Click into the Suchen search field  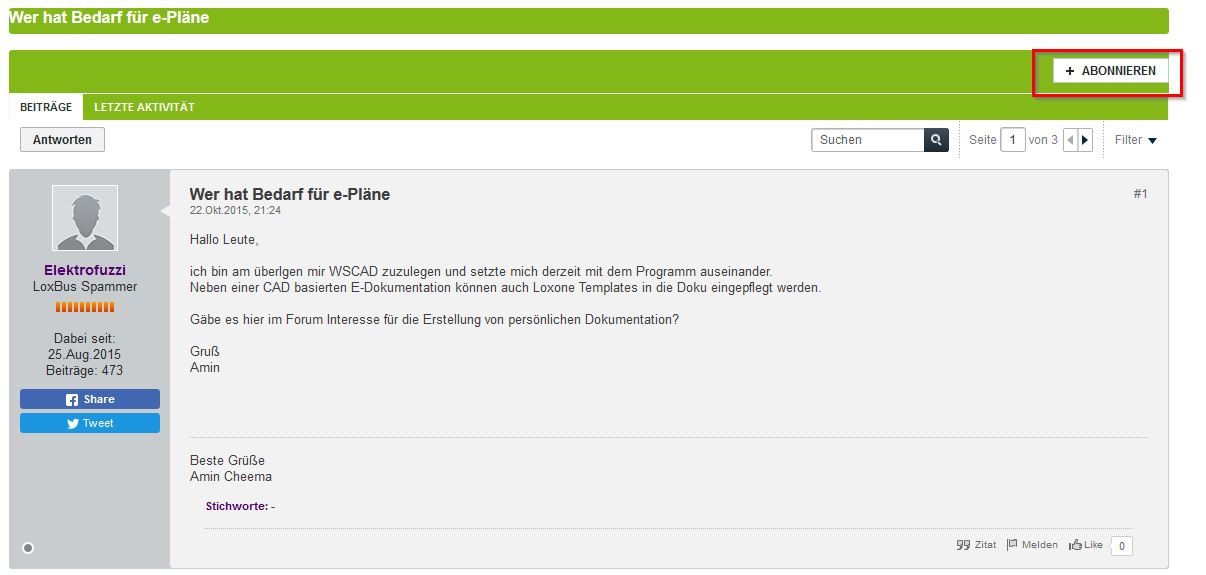[x=867, y=140]
